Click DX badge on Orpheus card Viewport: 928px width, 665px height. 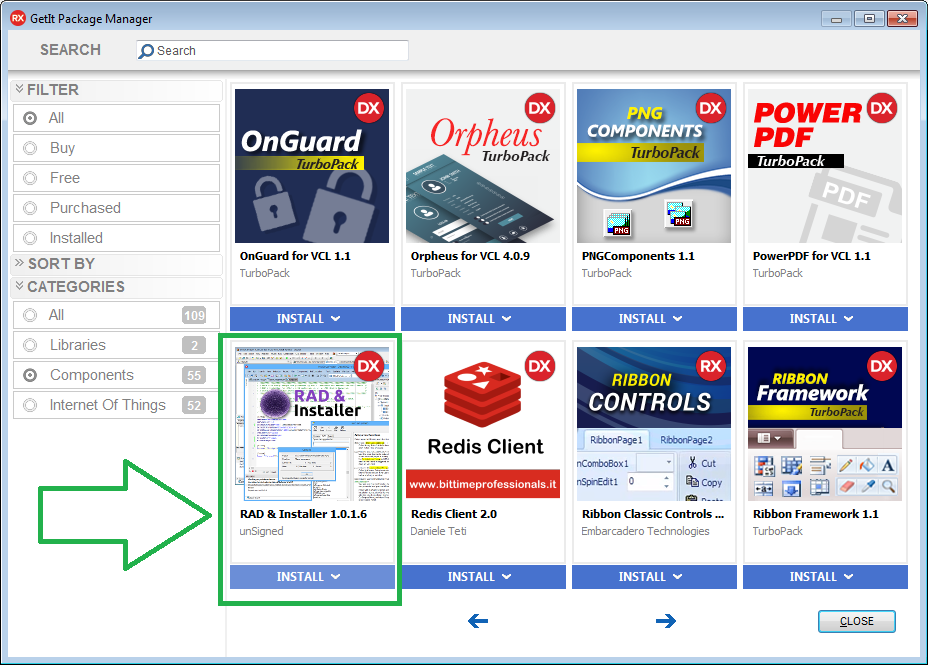point(540,108)
